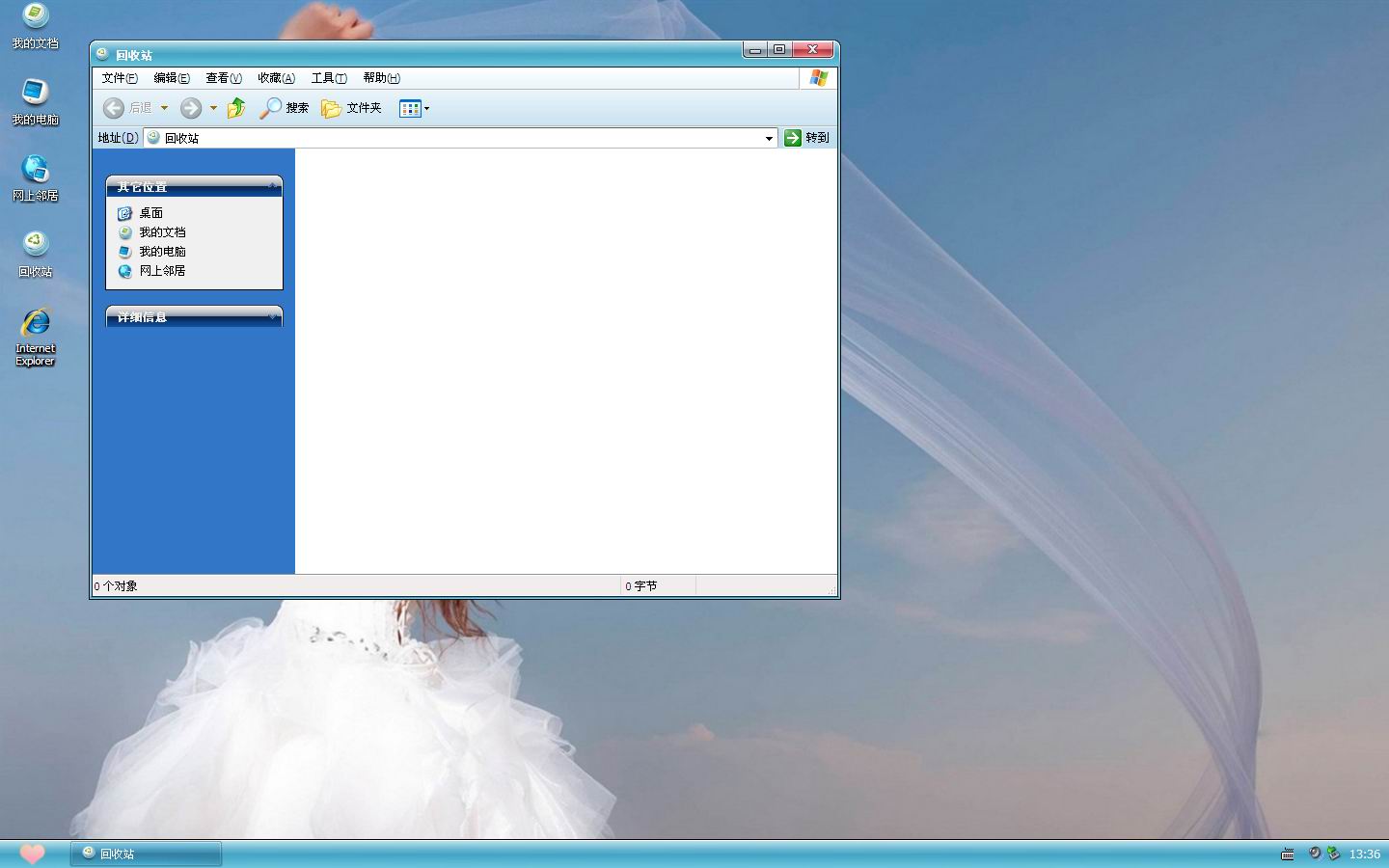
Task: Maximize the 回收站 window
Action: pos(779,49)
